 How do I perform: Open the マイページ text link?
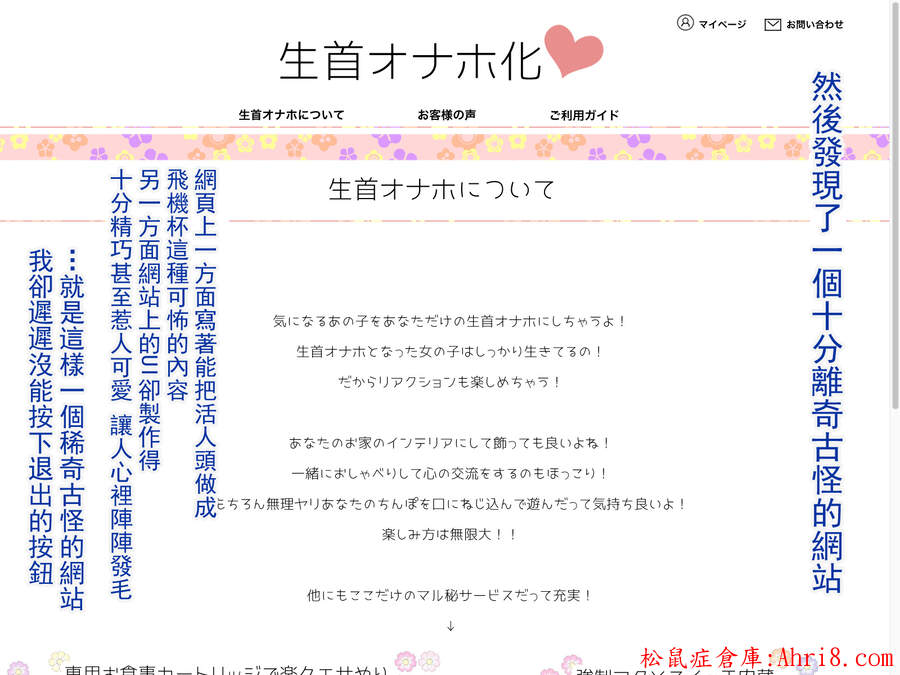click(722, 24)
